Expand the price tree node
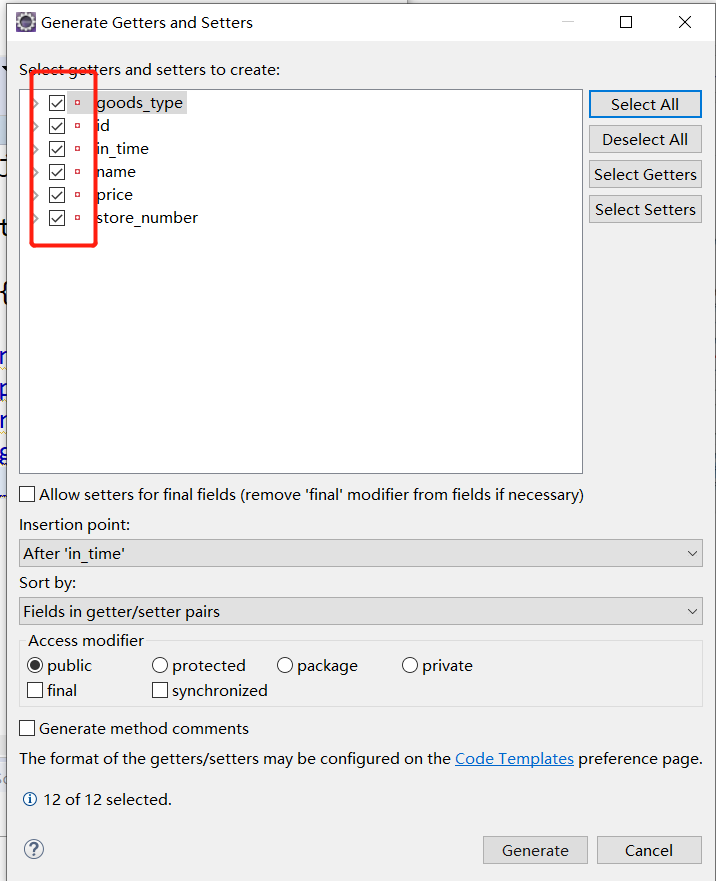This screenshot has width=716, height=881. [35, 195]
